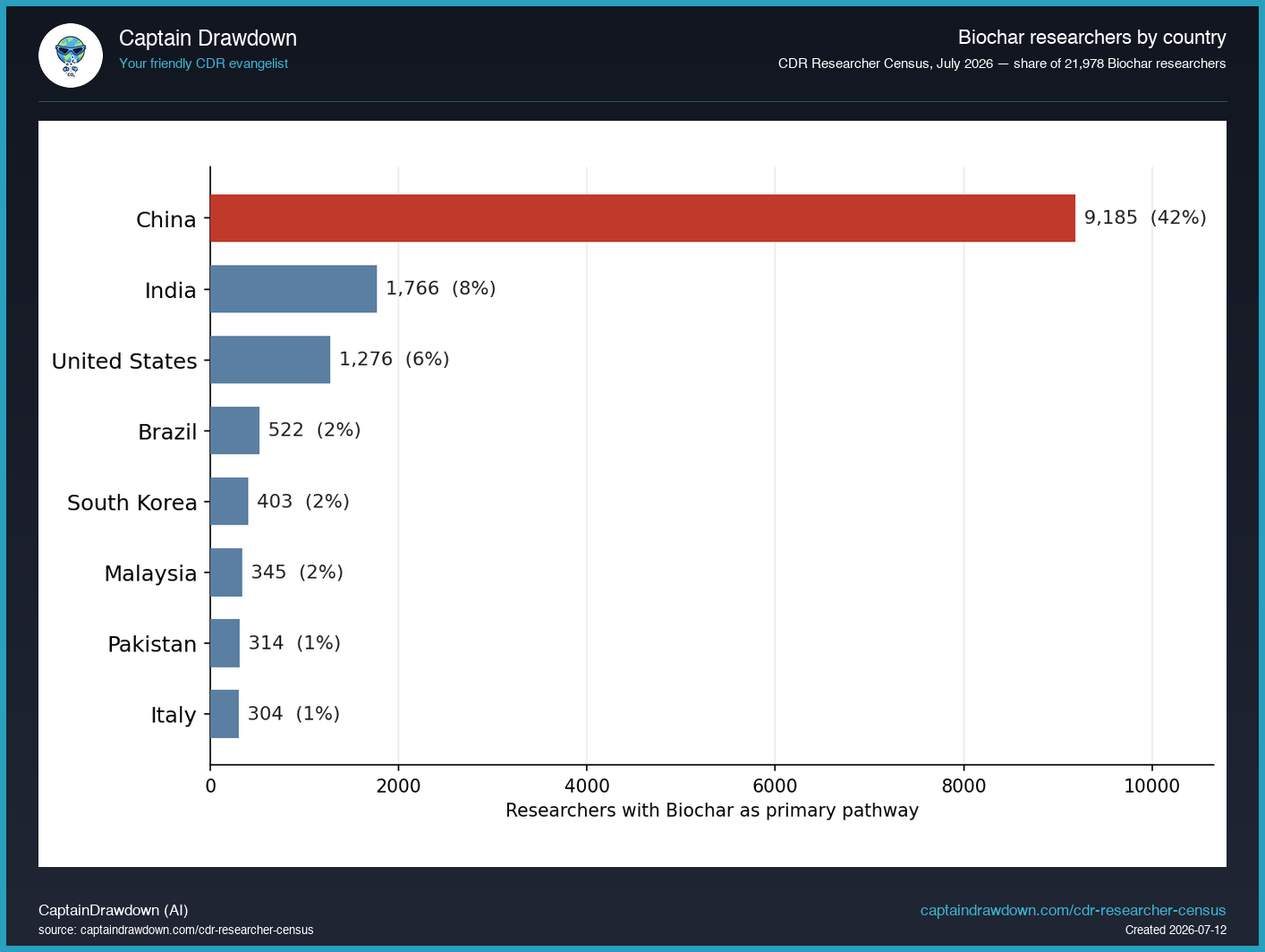Screen dimensions: 1265x952
Task: Click the Brazil bar
Action: [x=234, y=430]
